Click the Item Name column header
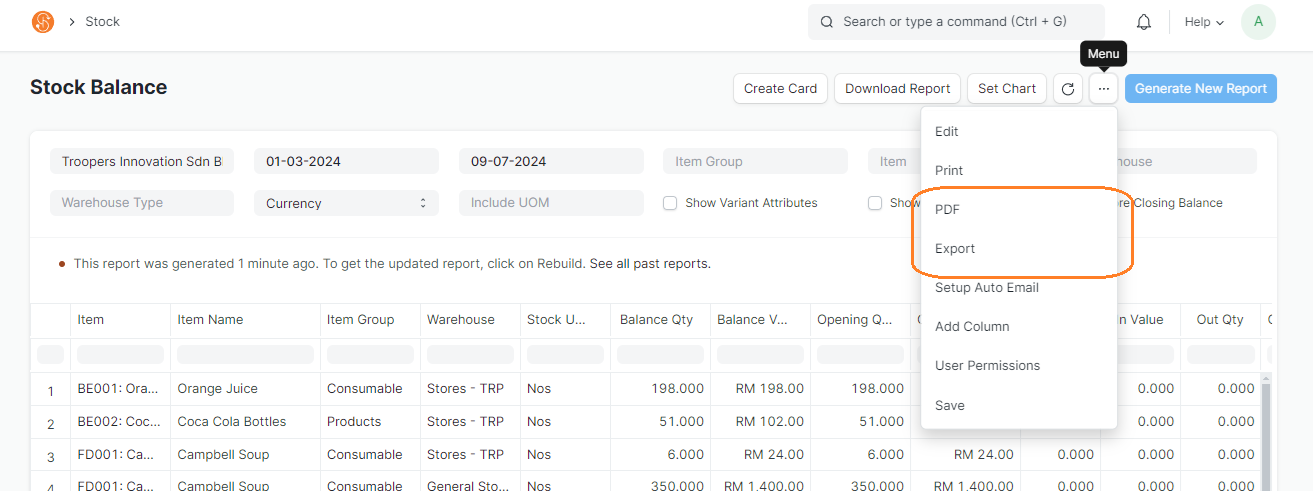Viewport: 1313px width, 491px height. pos(245,320)
